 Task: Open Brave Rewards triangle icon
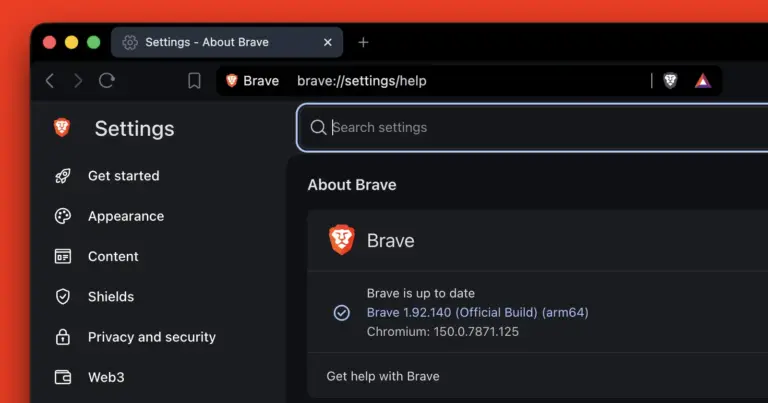pos(703,81)
